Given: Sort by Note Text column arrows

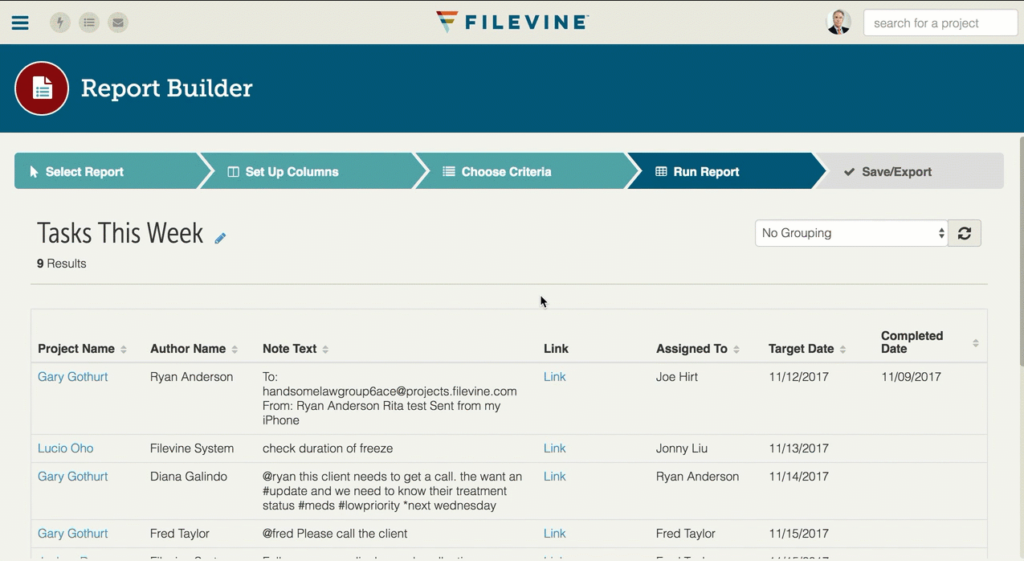Looking at the screenshot, I should coord(325,349).
